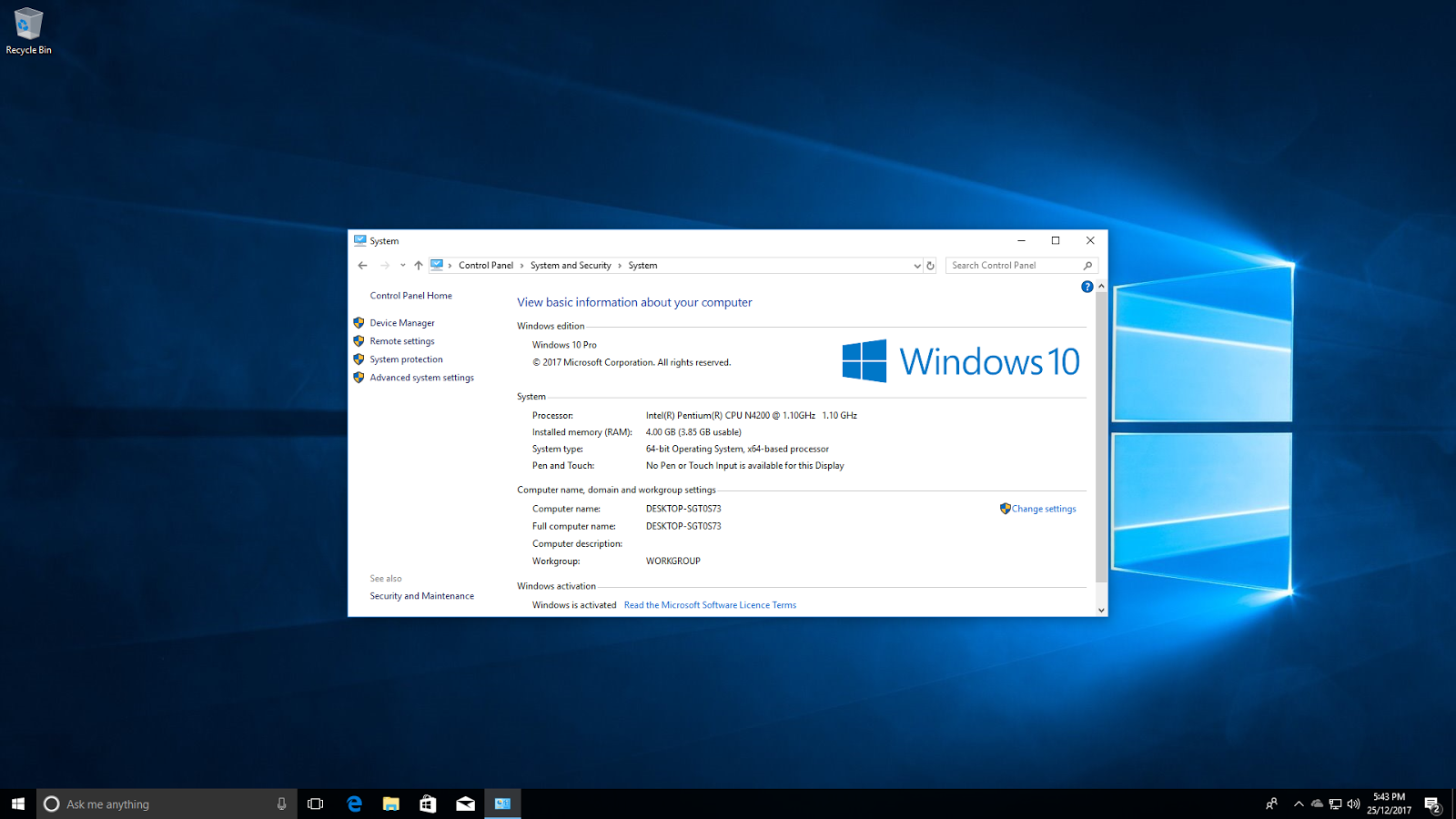This screenshot has height=819, width=1456.
Task: Click the Back arrow in the System window
Action: click(363, 266)
